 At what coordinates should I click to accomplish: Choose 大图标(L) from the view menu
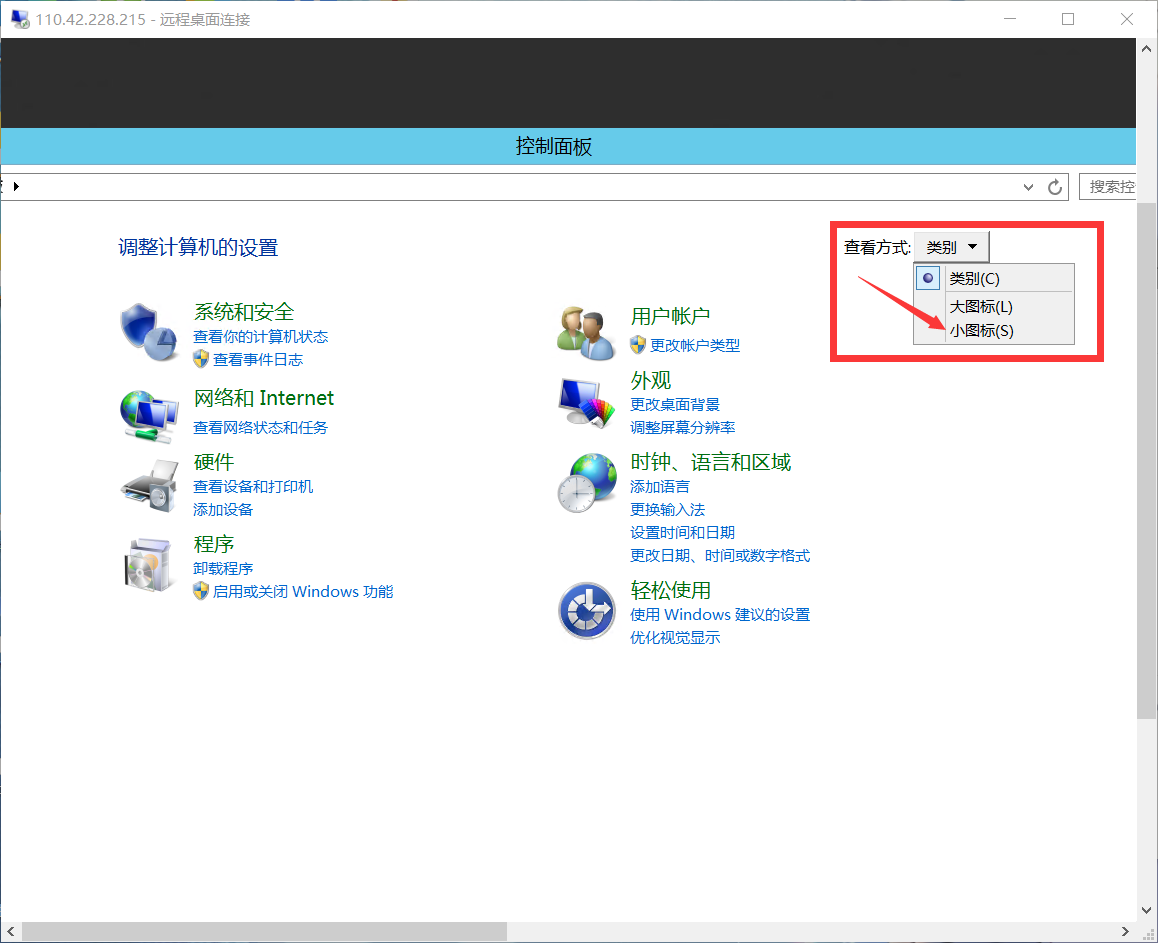point(980,306)
